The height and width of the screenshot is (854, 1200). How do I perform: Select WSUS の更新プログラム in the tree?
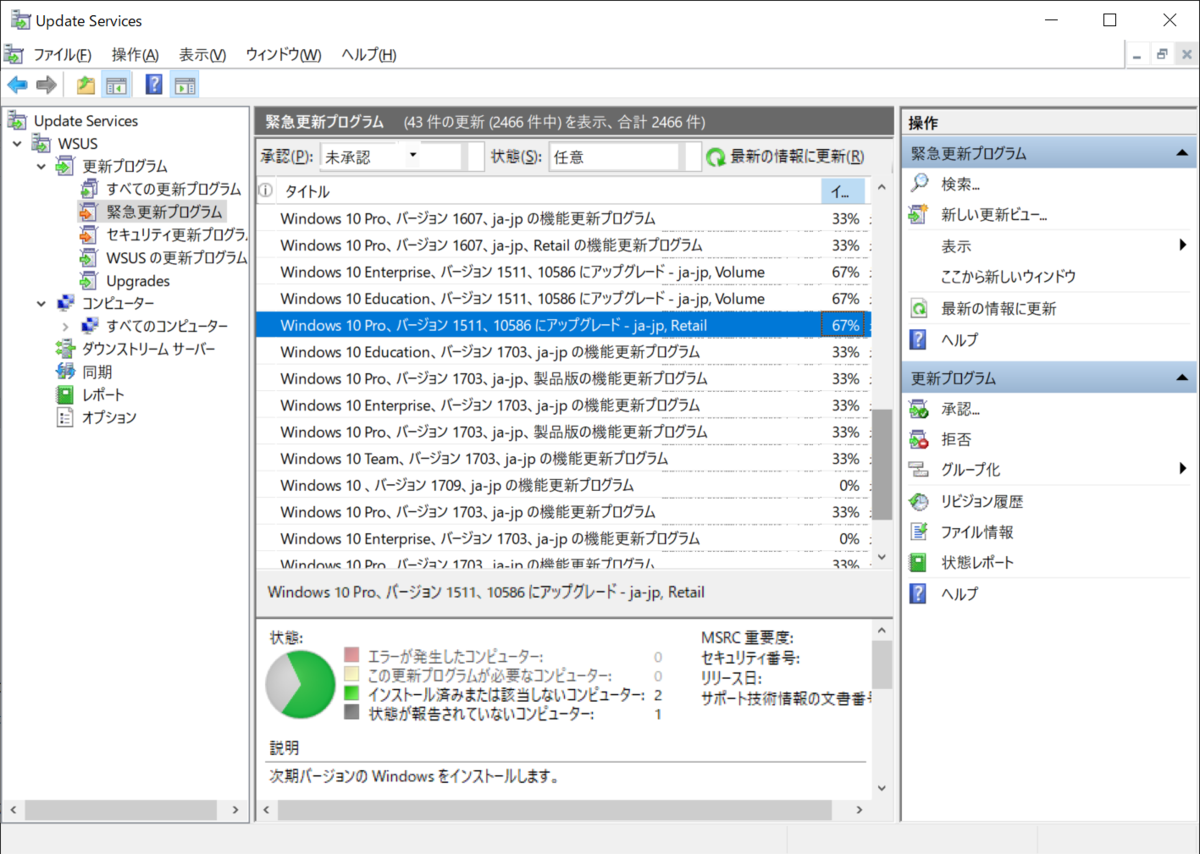click(176, 258)
